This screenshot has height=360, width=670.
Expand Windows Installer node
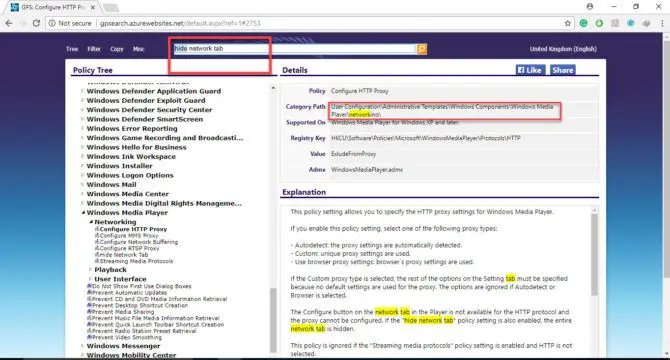(x=82, y=166)
